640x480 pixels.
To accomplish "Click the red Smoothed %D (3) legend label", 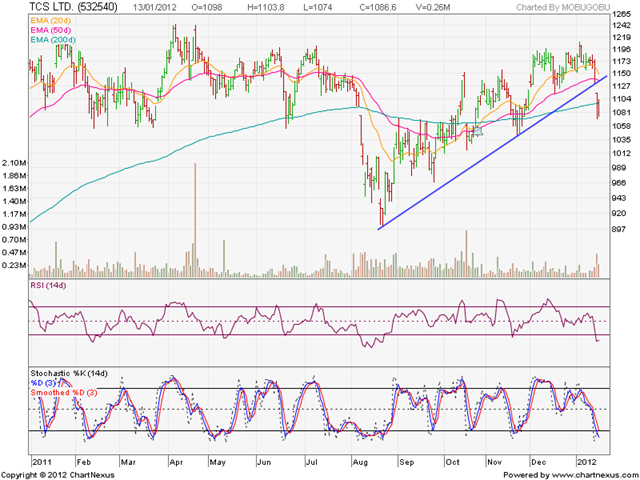I will click(64, 393).
